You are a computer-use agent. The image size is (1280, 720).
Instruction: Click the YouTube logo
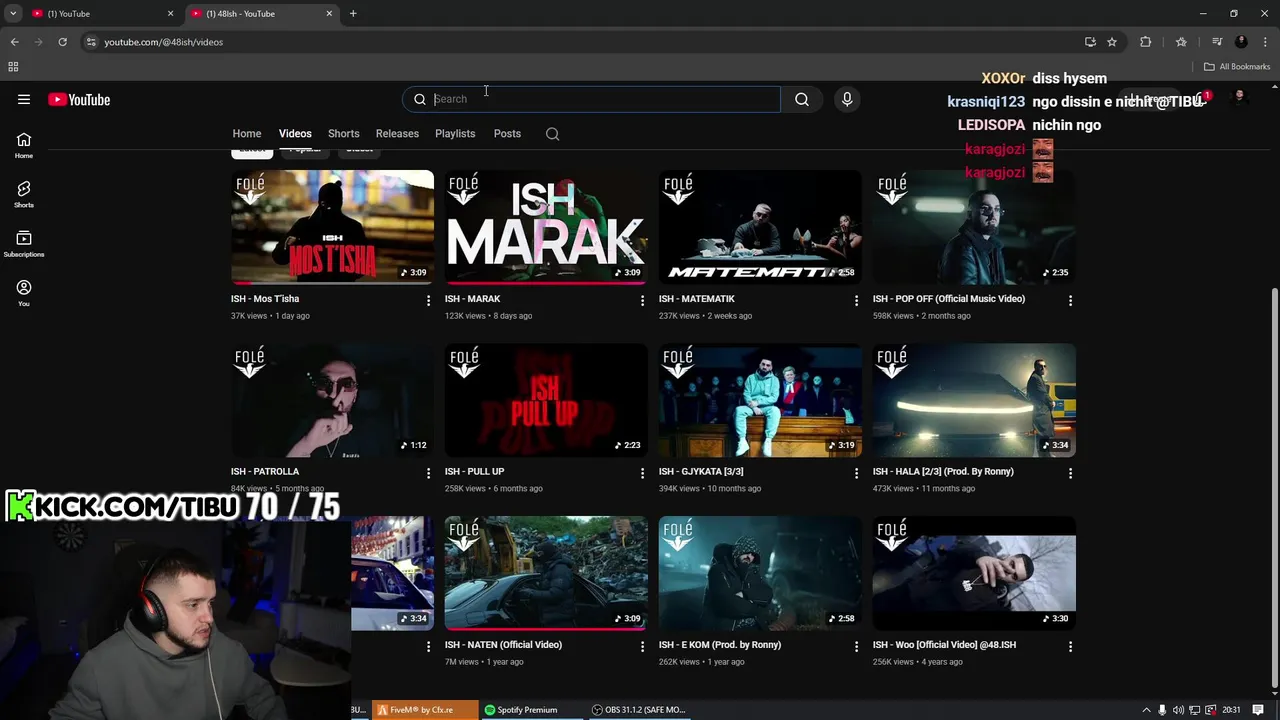point(79,100)
